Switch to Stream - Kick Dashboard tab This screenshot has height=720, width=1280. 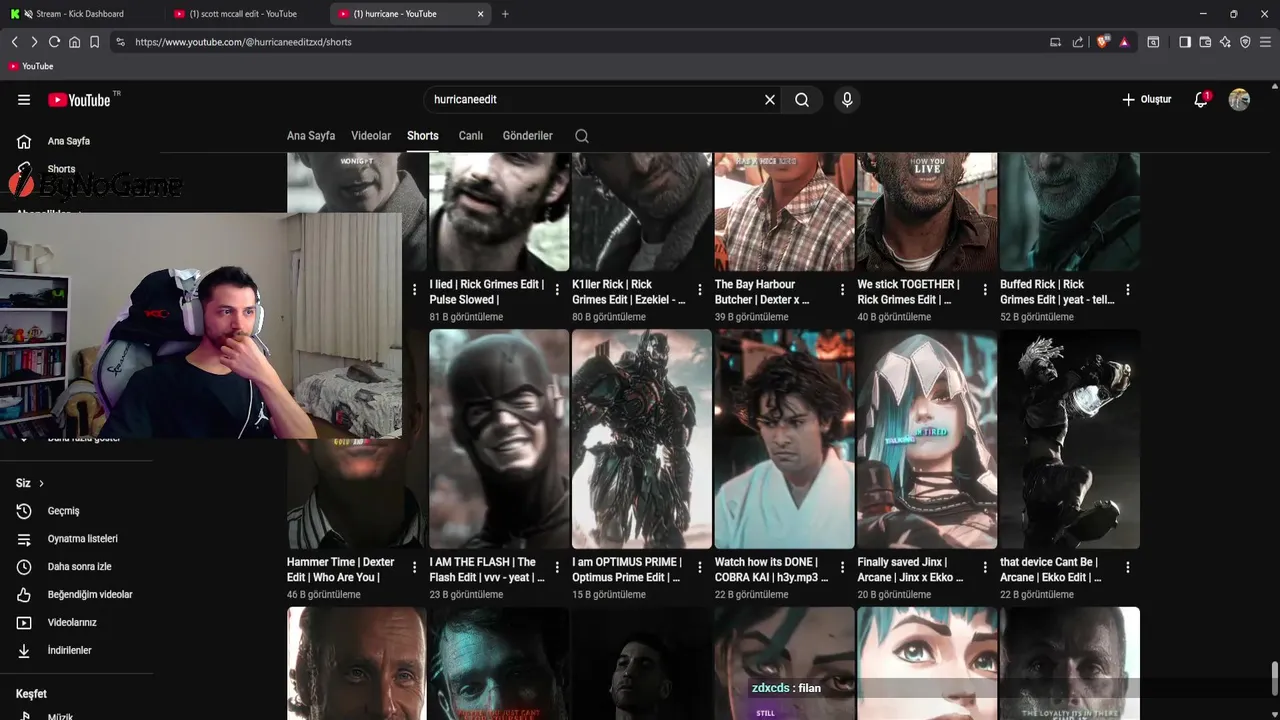(80, 14)
